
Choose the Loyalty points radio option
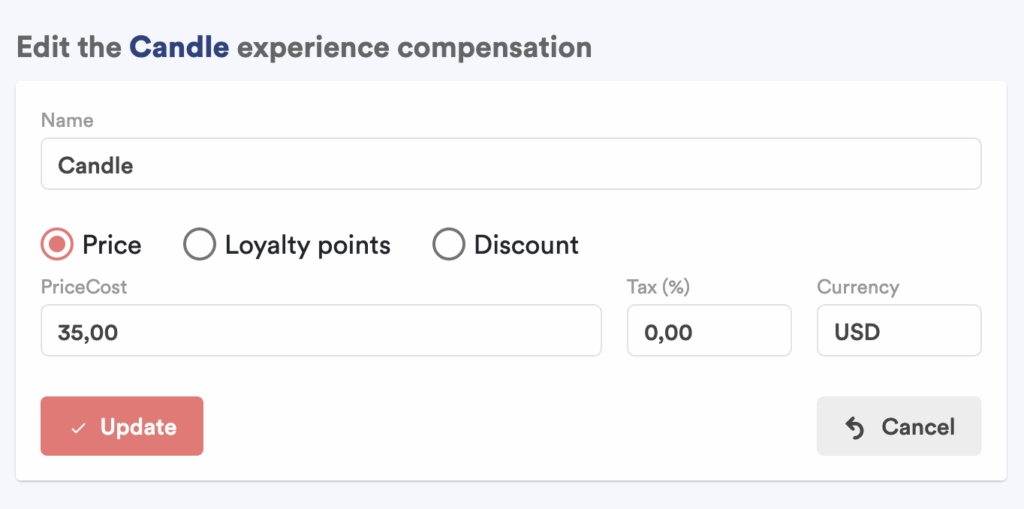tap(200, 245)
